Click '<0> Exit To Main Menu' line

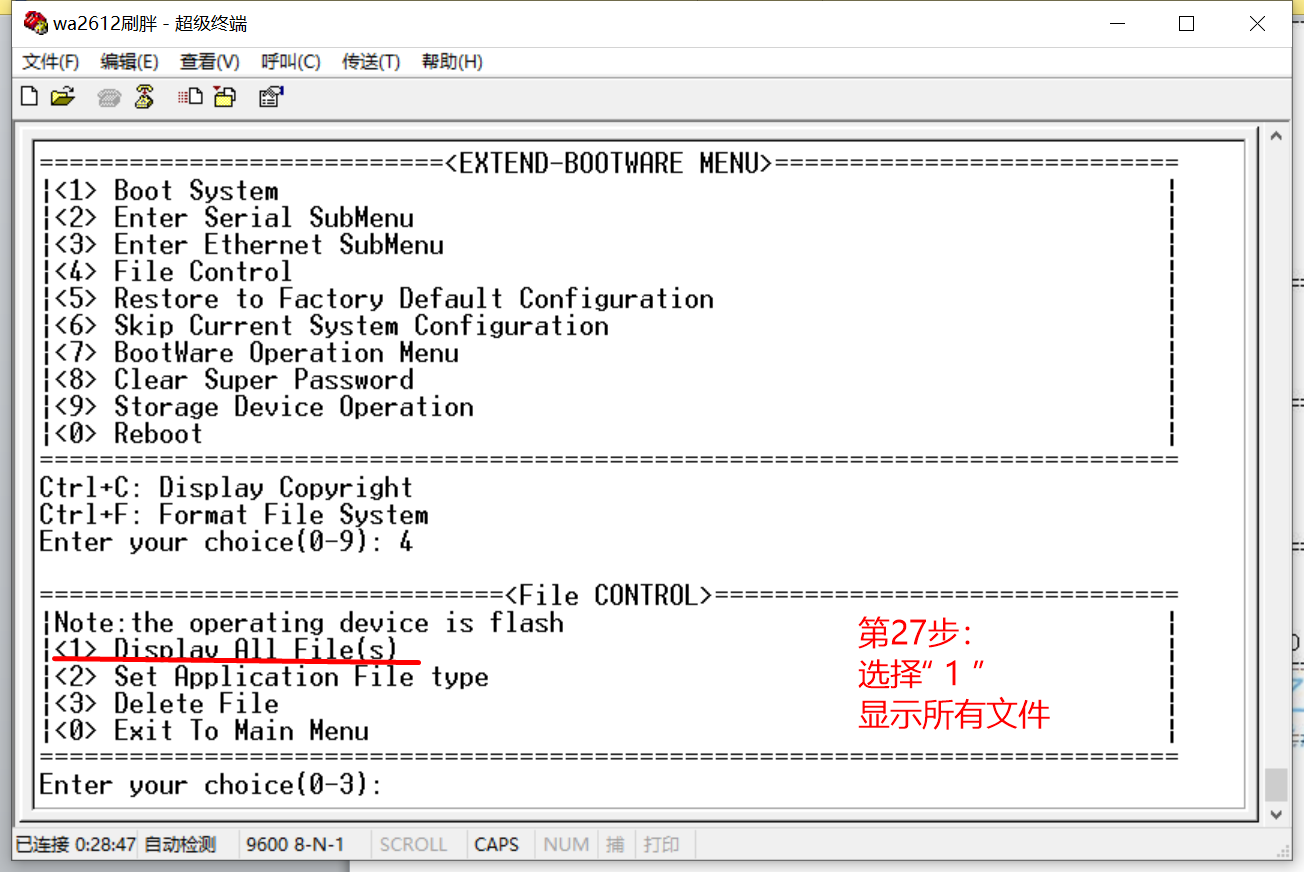(211, 731)
